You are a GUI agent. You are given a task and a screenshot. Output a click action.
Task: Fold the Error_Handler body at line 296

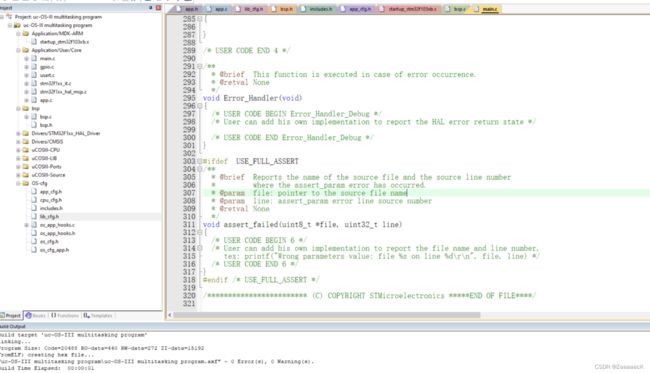(199, 106)
